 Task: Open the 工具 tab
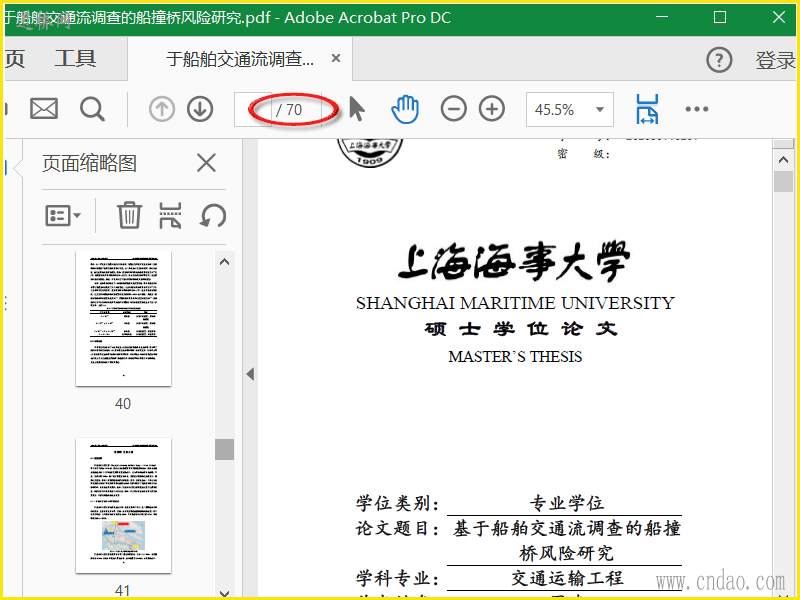point(75,59)
